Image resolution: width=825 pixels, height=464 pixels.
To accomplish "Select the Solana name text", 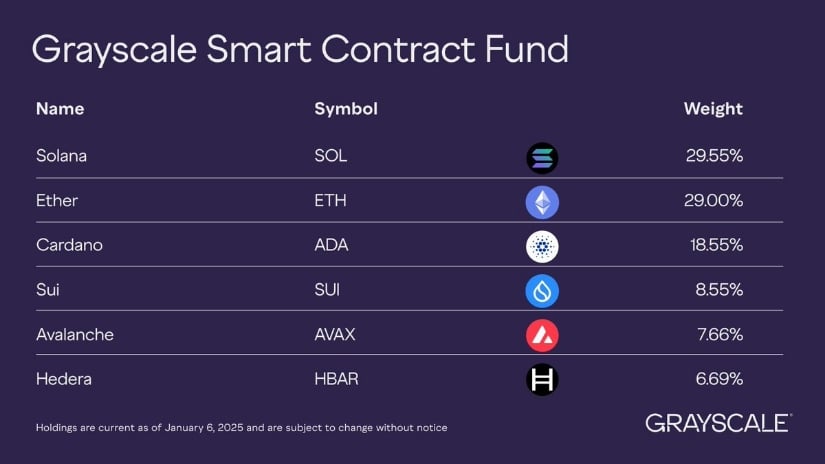I will point(61,156).
